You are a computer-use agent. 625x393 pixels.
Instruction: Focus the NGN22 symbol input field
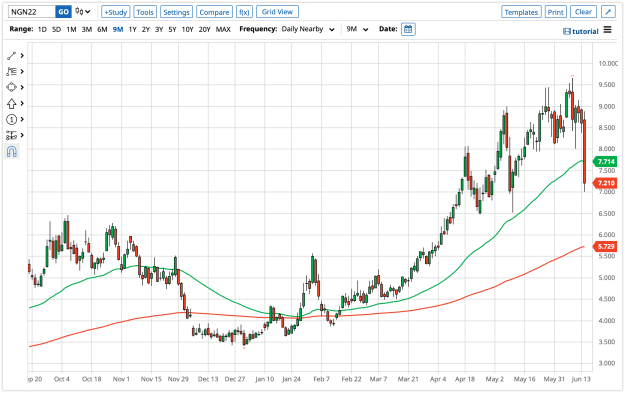click(32, 12)
